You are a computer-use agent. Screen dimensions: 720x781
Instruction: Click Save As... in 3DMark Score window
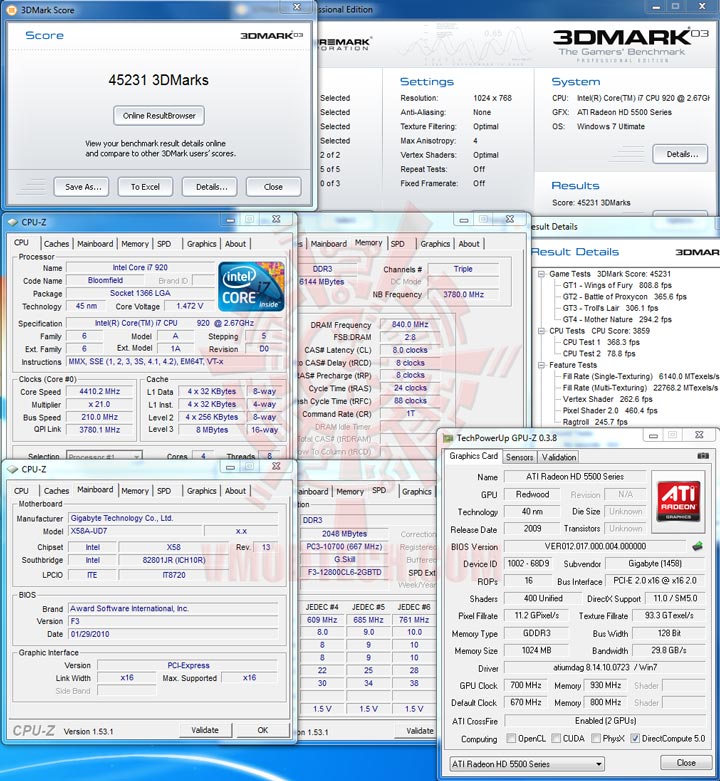coord(81,187)
